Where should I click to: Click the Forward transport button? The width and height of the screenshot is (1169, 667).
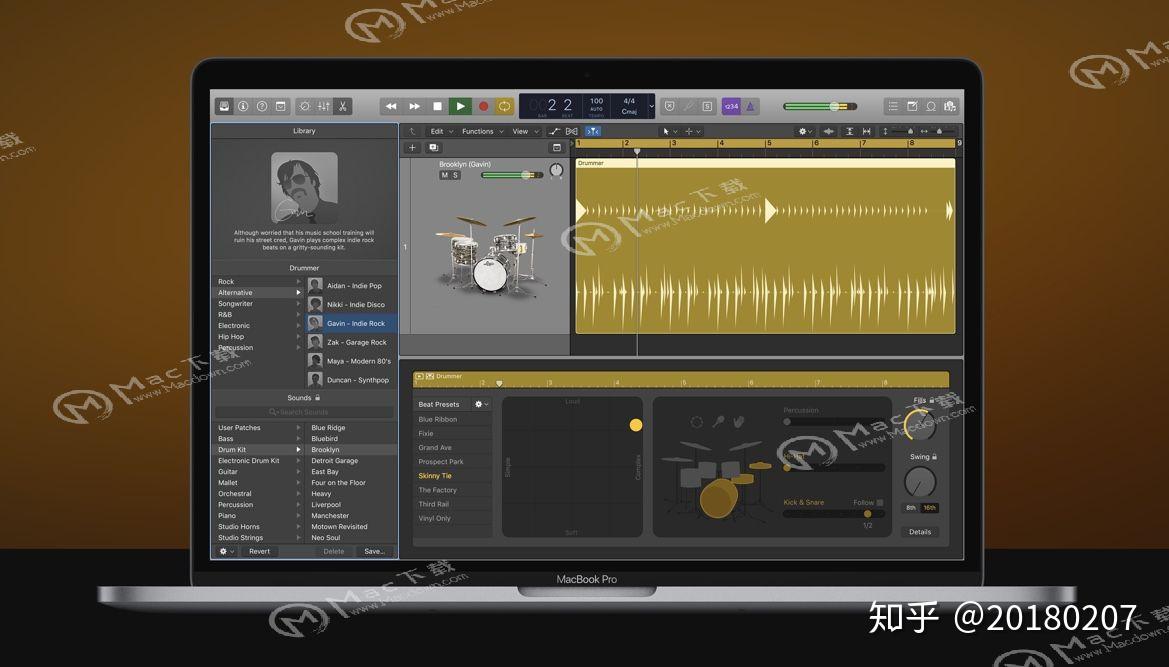point(415,107)
